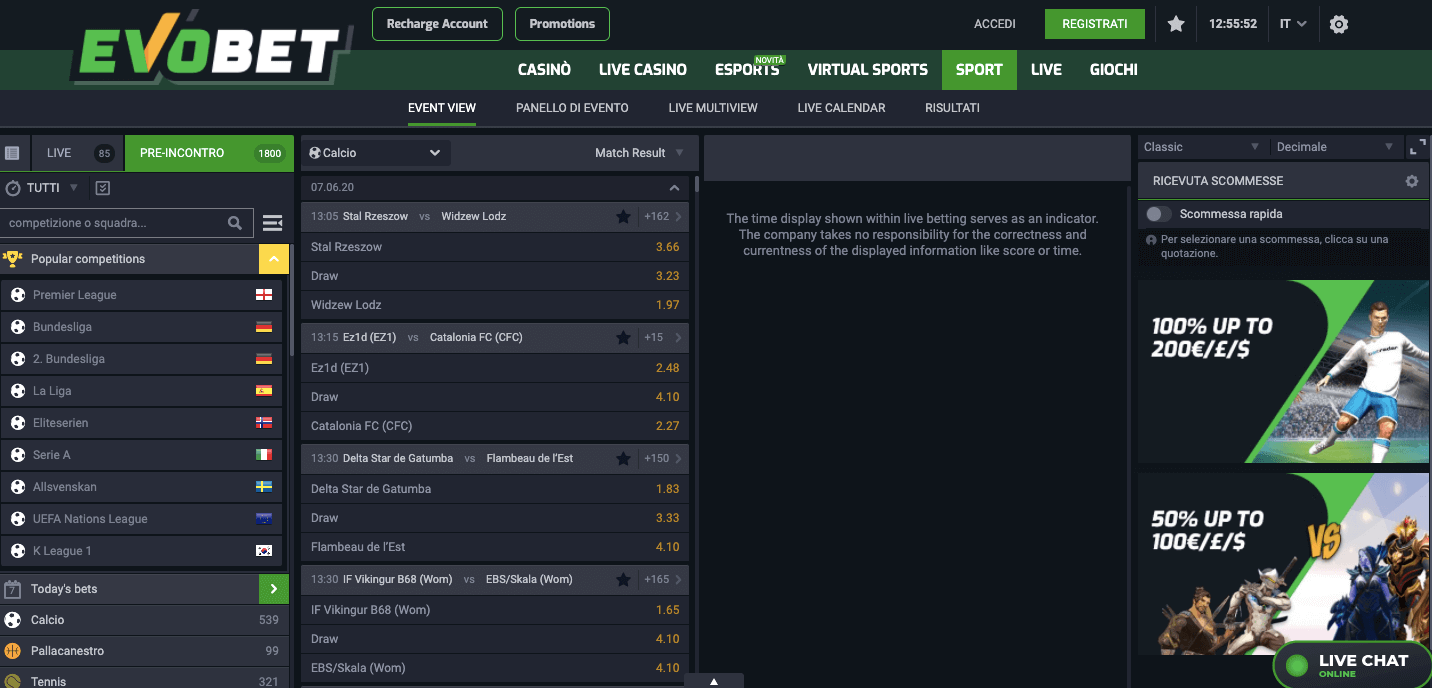Open the LIVE CALENDAR tab
Viewport: 1432px width, 688px height.
[841, 108]
